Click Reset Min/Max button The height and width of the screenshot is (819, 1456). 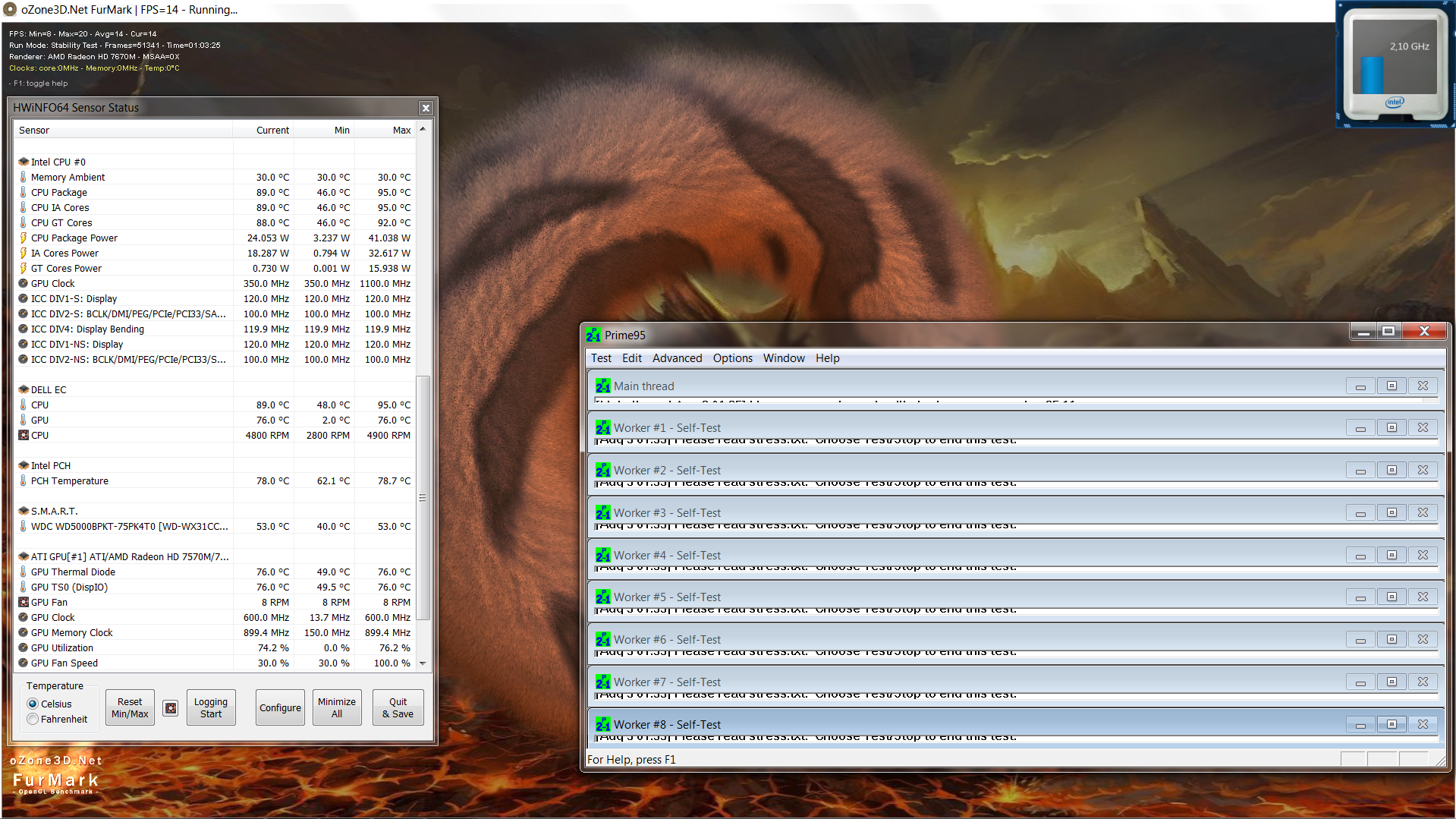pos(130,707)
